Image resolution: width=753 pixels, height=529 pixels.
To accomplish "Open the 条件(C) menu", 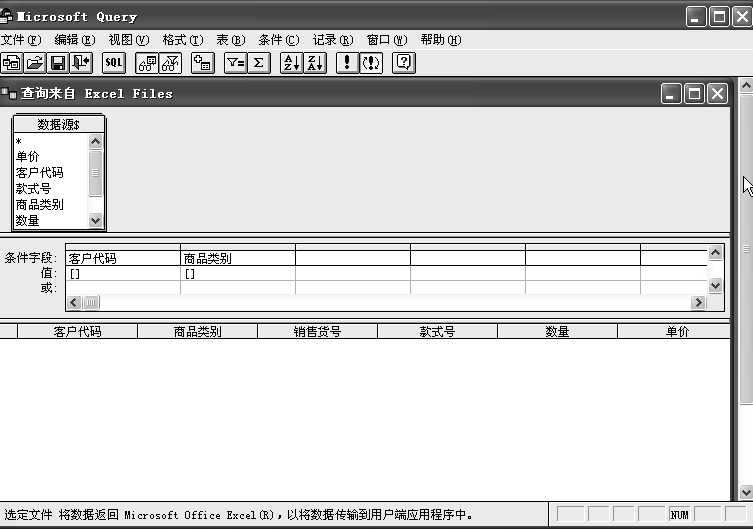I will tap(279, 40).
